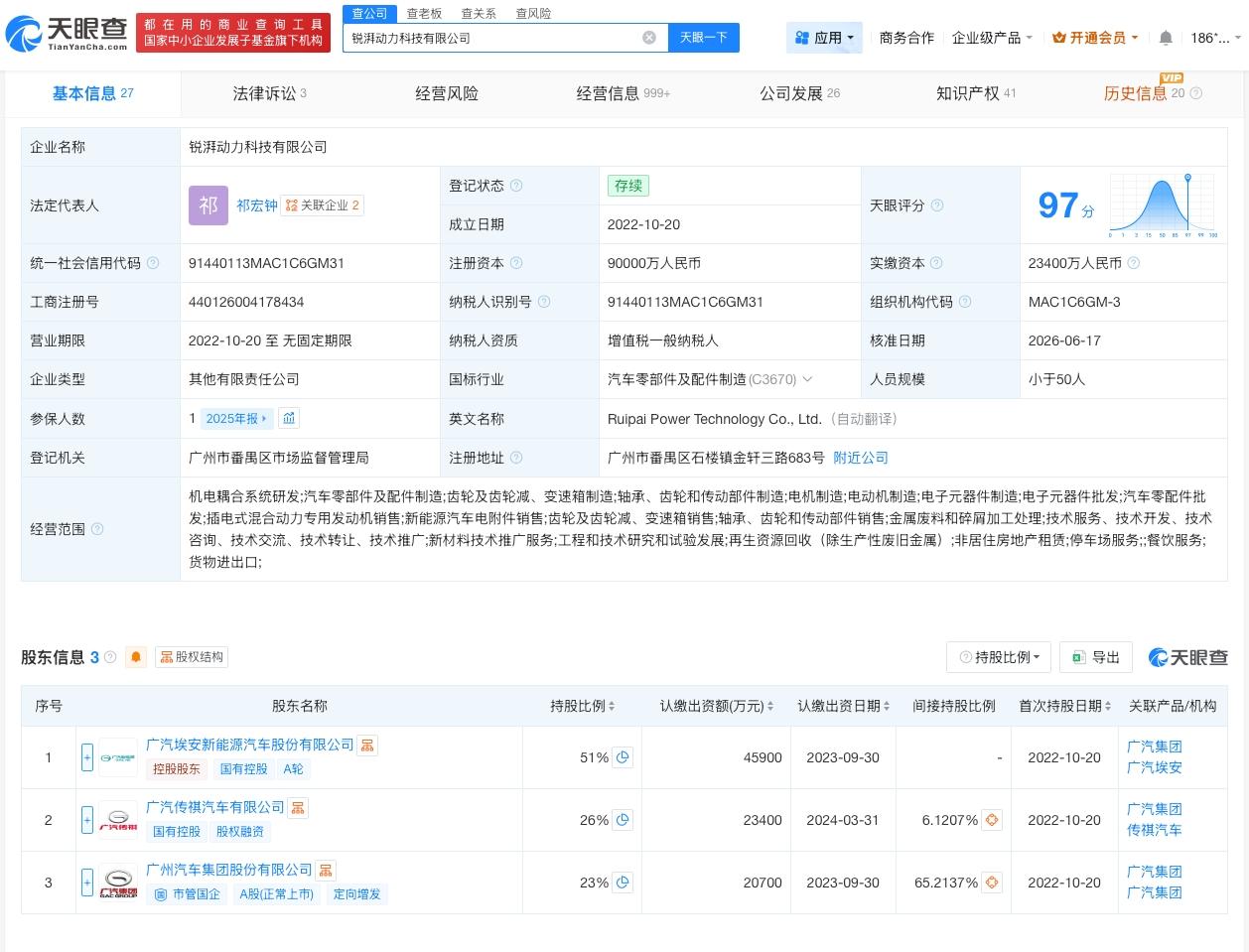
Task: Expand shareholder row 广州汽车集团 with plus button
Action: [x=87, y=883]
